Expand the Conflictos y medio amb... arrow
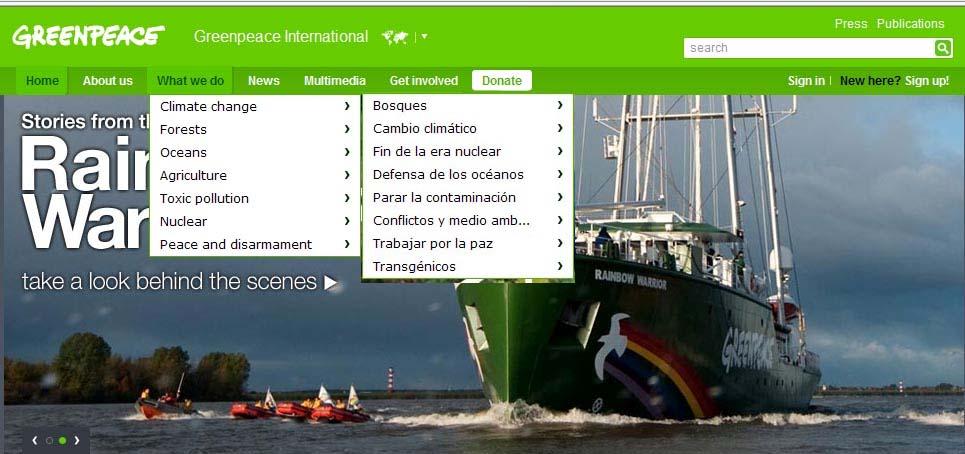965x454 pixels. pos(560,220)
